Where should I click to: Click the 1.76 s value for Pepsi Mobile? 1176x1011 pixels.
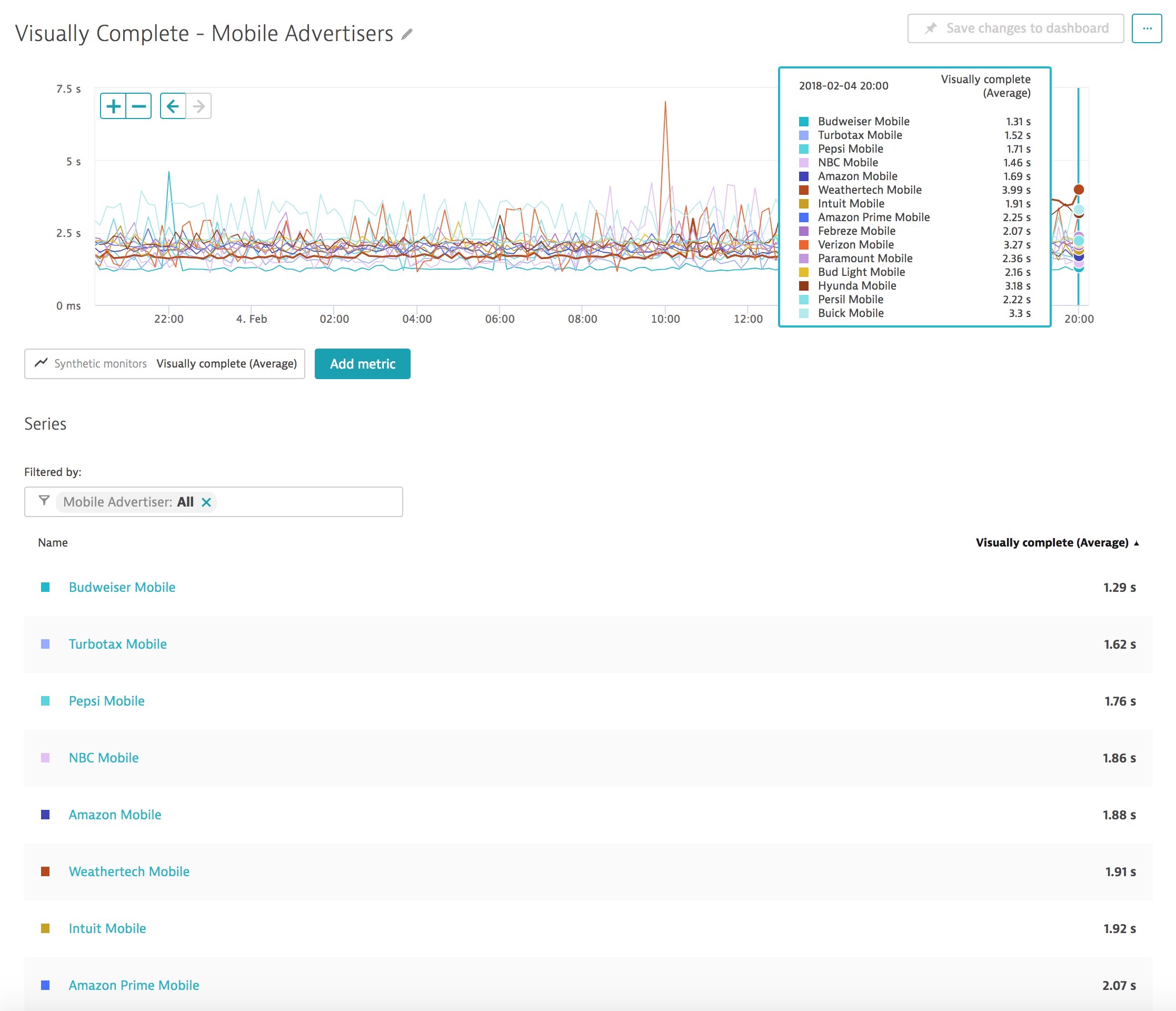[1120, 701]
